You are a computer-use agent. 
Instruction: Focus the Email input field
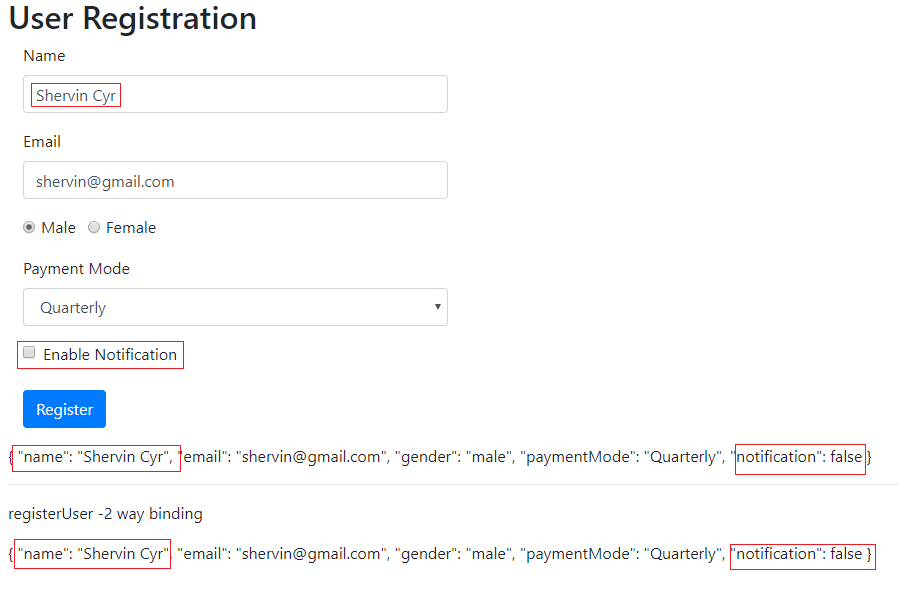coord(235,181)
